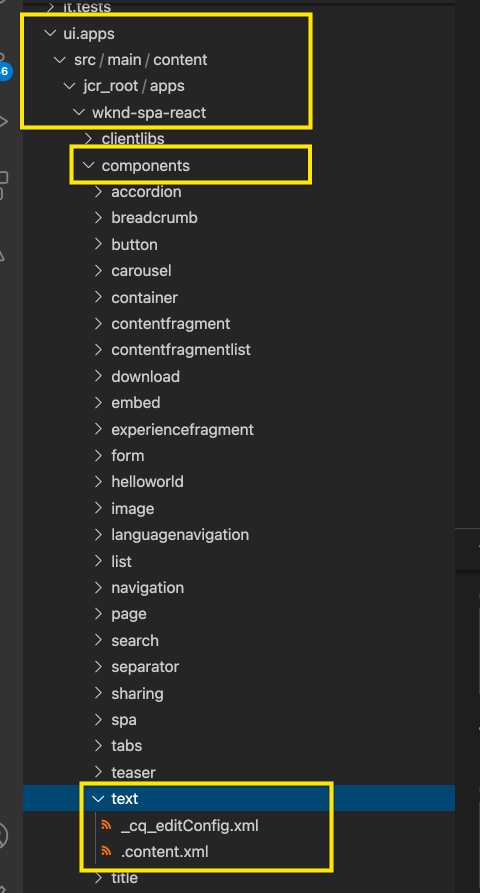Click the blue notification badge in activity bar
480x893 pixels.
[x=5, y=72]
